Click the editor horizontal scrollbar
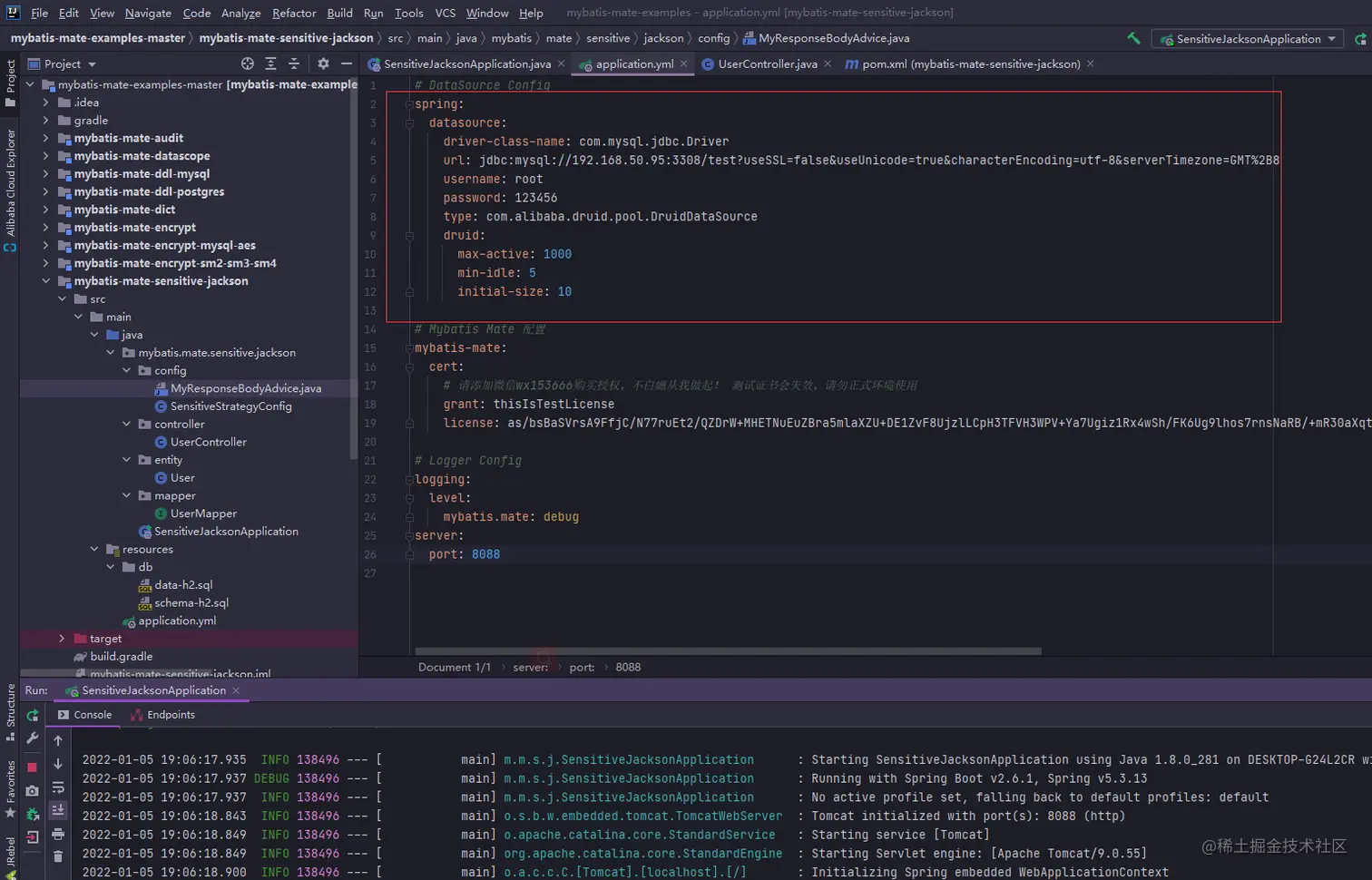 728,651
